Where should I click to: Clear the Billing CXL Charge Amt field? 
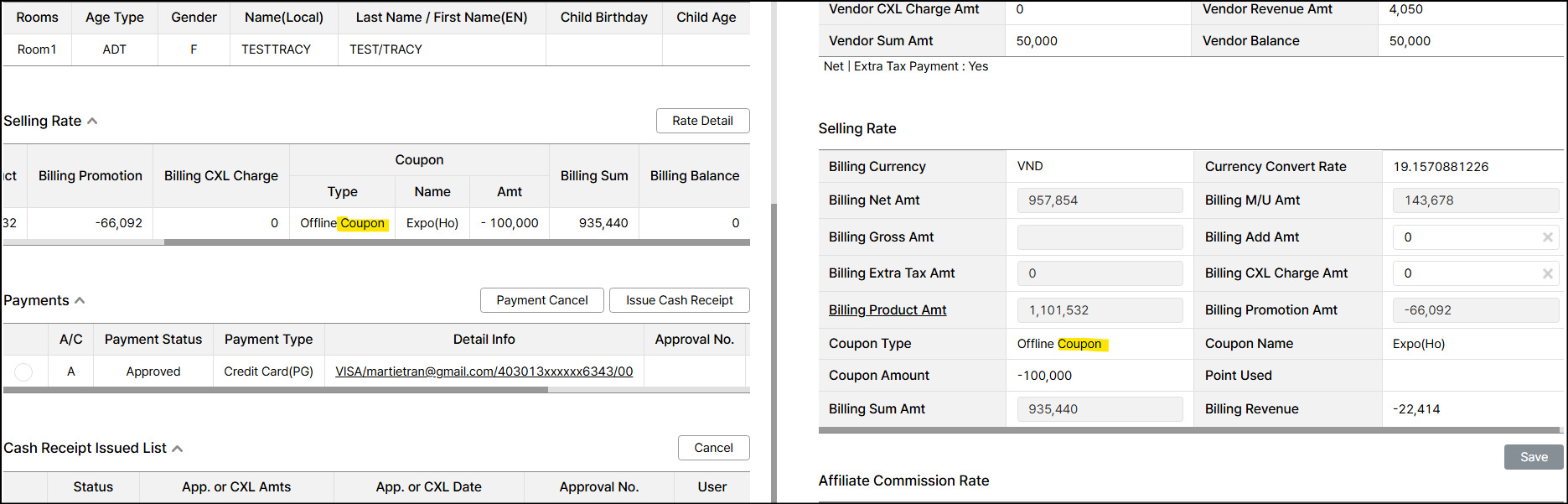pyautogui.click(x=1547, y=273)
